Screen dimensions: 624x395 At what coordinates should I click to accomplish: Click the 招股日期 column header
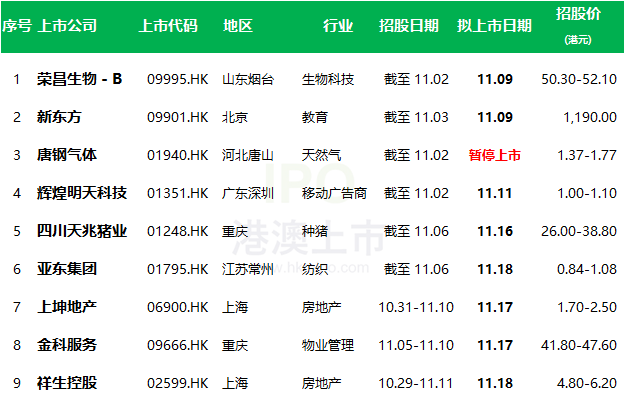[409, 26]
